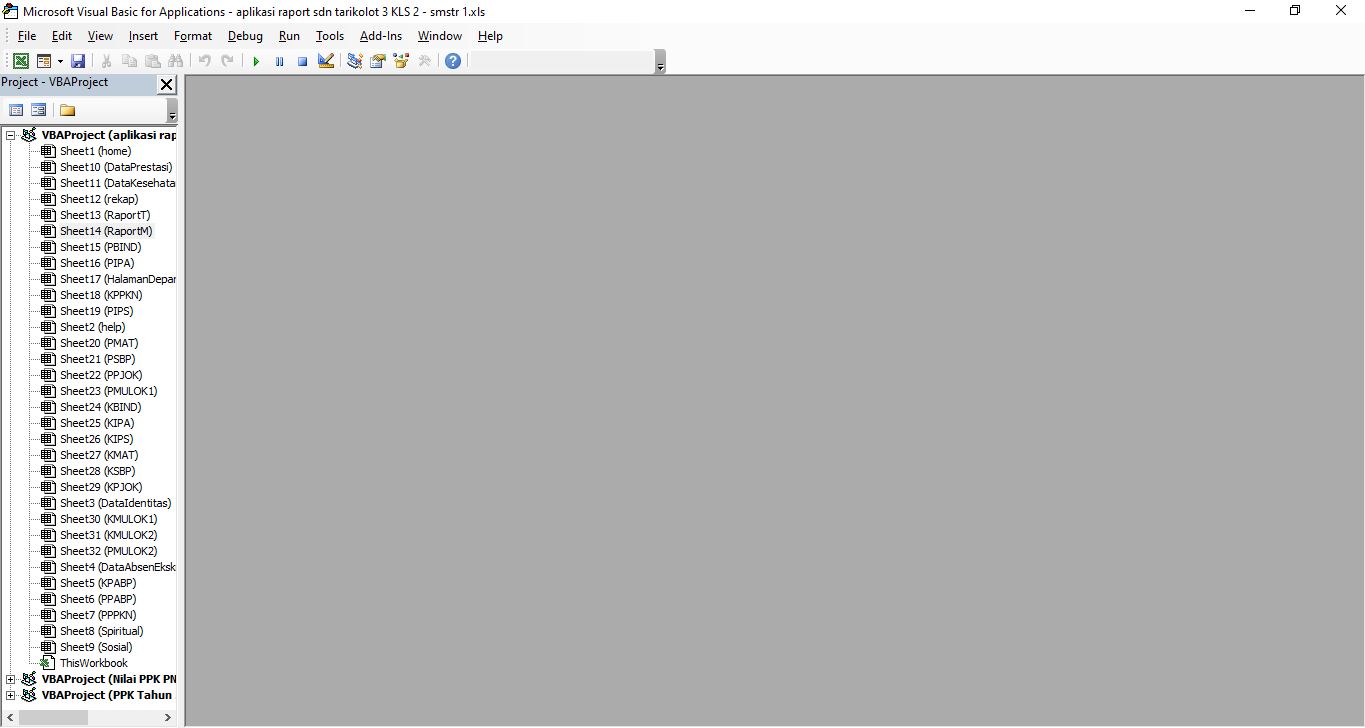Open the View menu
This screenshot has height=728, width=1365.
pos(100,36)
